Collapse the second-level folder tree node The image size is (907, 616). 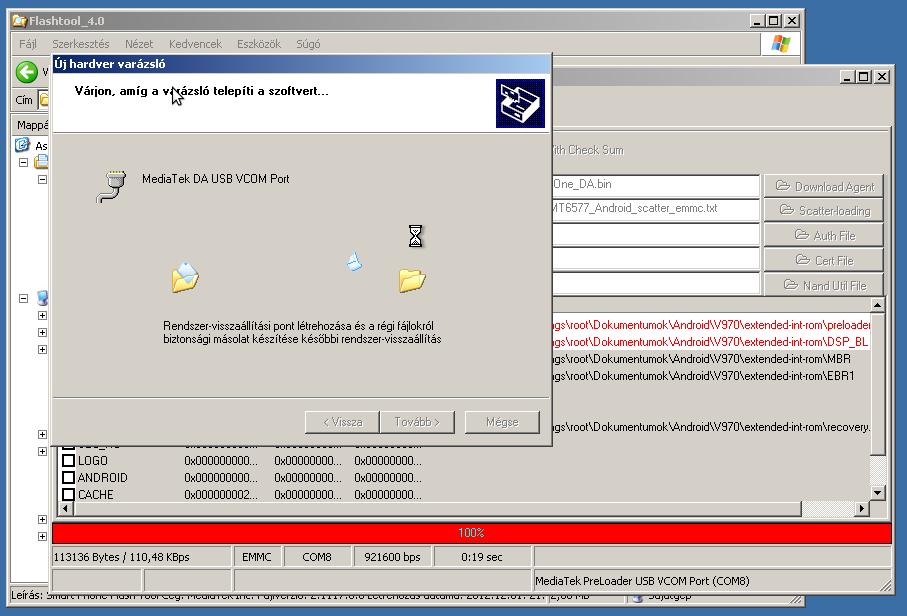coord(42,179)
